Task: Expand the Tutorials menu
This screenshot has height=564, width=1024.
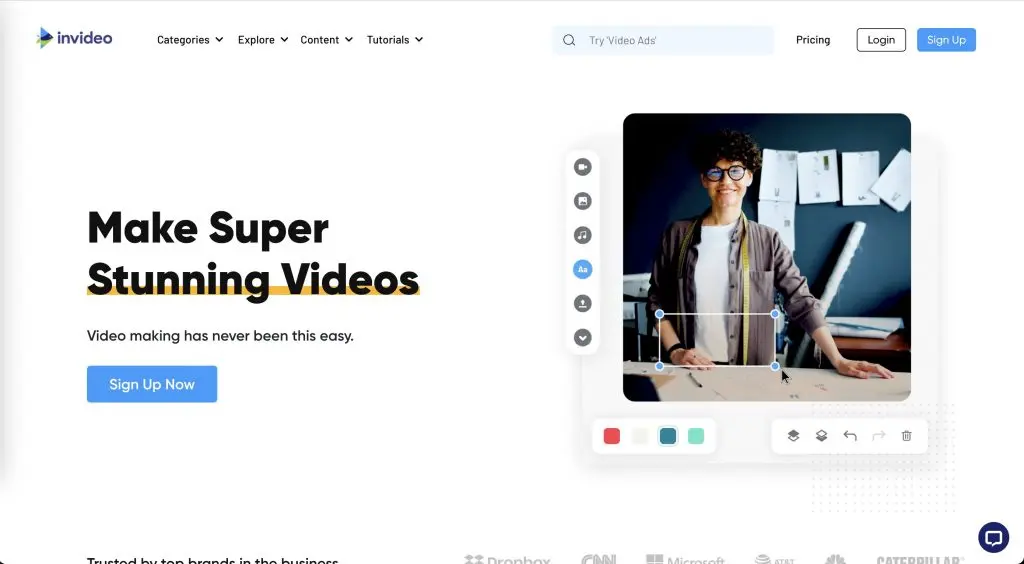Action: [x=394, y=40]
